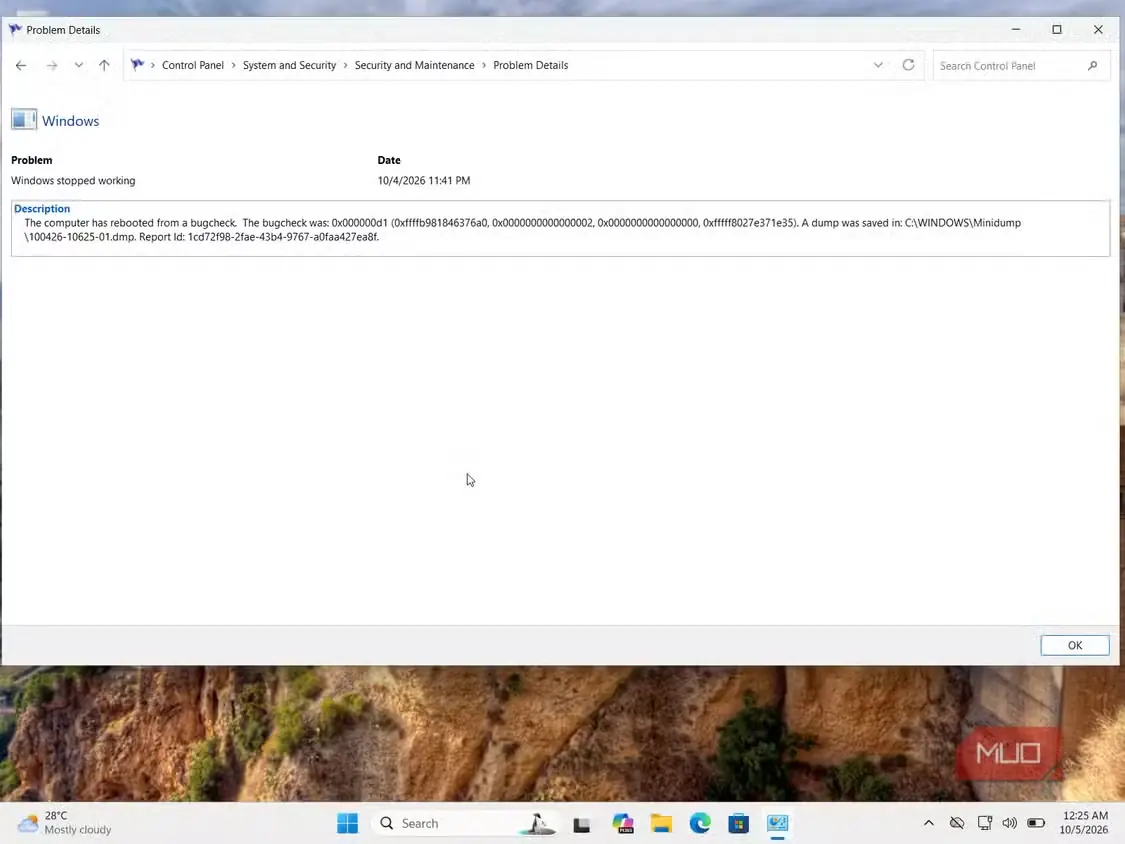Click the sync-off cloud tray icon
The width and height of the screenshot is (1125, 844).
tap(956, 823)
